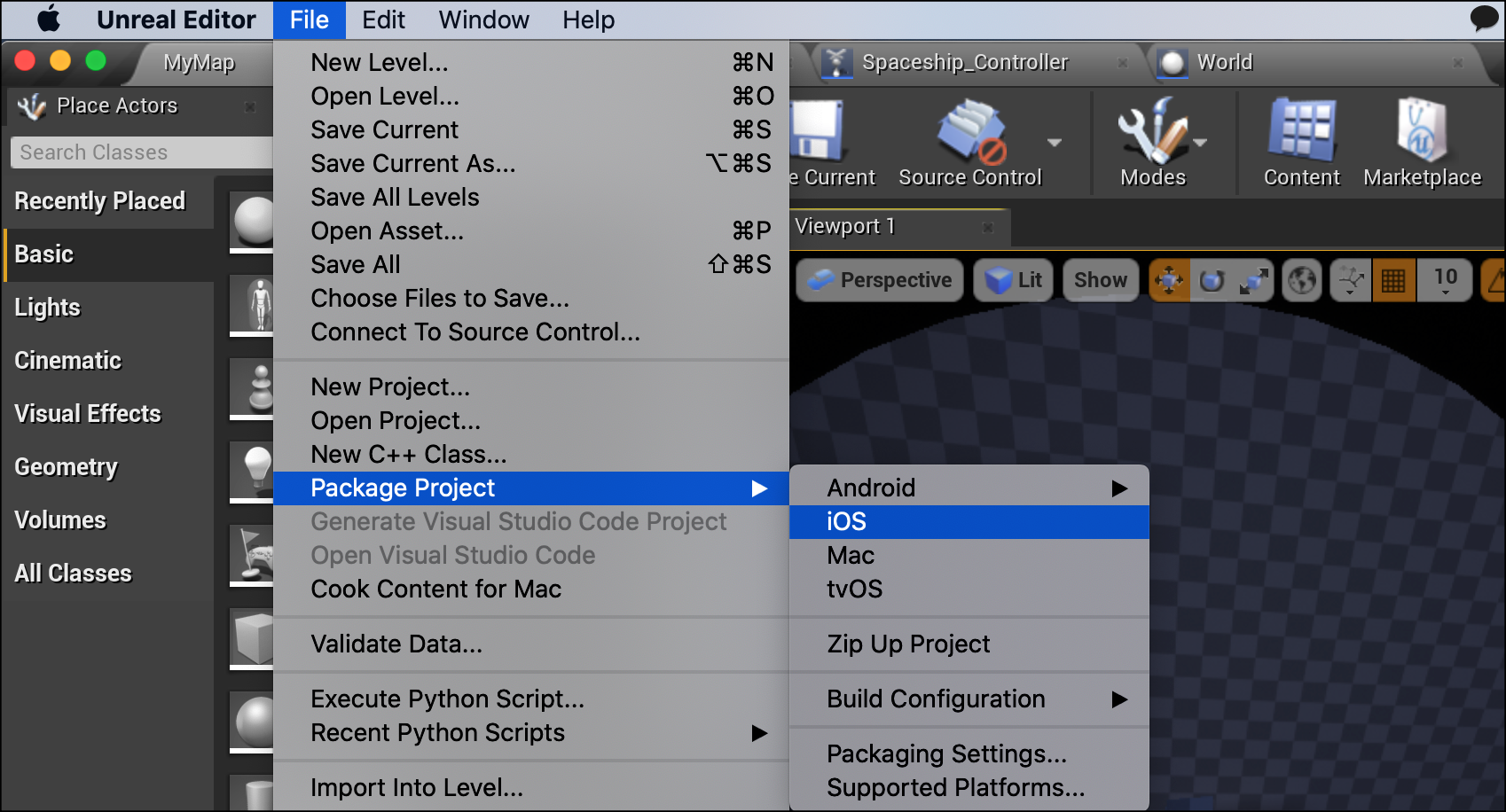
Task: Open the All Classes category
Action: (107, 574)
